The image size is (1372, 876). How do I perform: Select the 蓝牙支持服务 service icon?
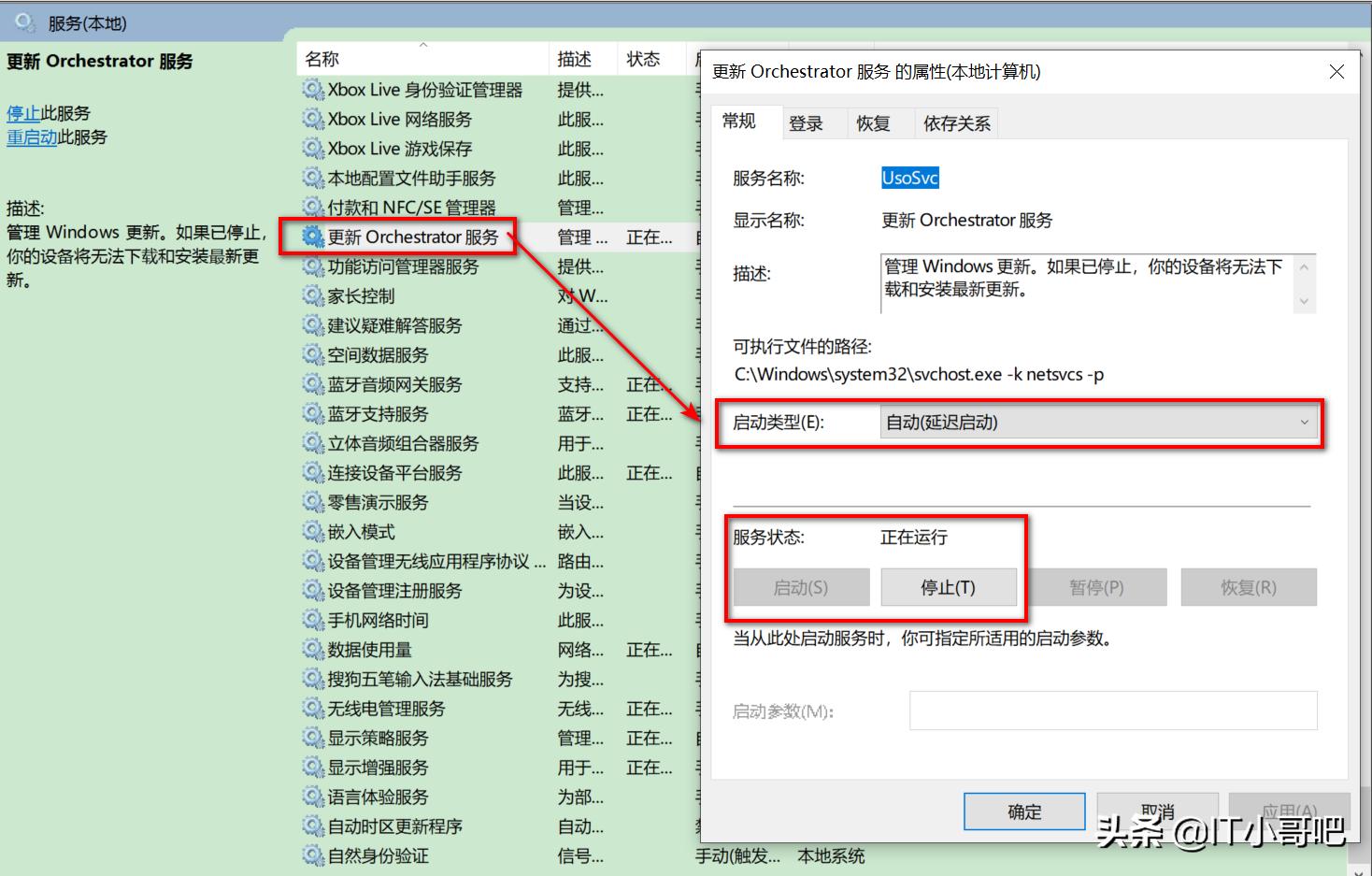pos(313,413)
